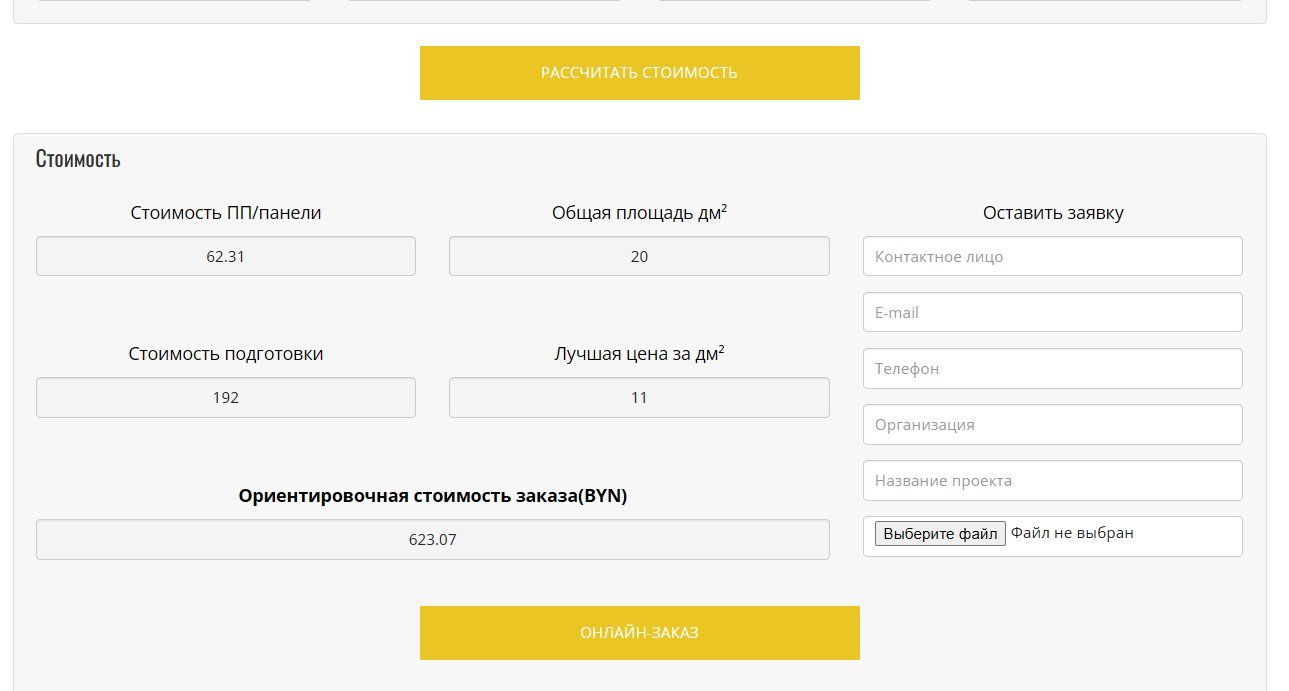1289x691 pixels.
Task: Click into the E-mail field
Action: (1052, 313)
